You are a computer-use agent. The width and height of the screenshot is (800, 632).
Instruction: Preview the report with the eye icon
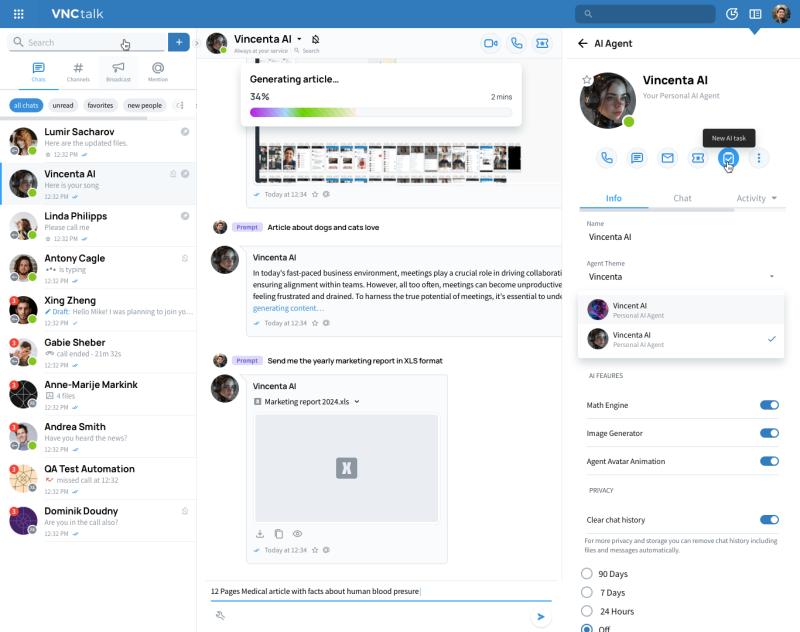click(297, 534)
